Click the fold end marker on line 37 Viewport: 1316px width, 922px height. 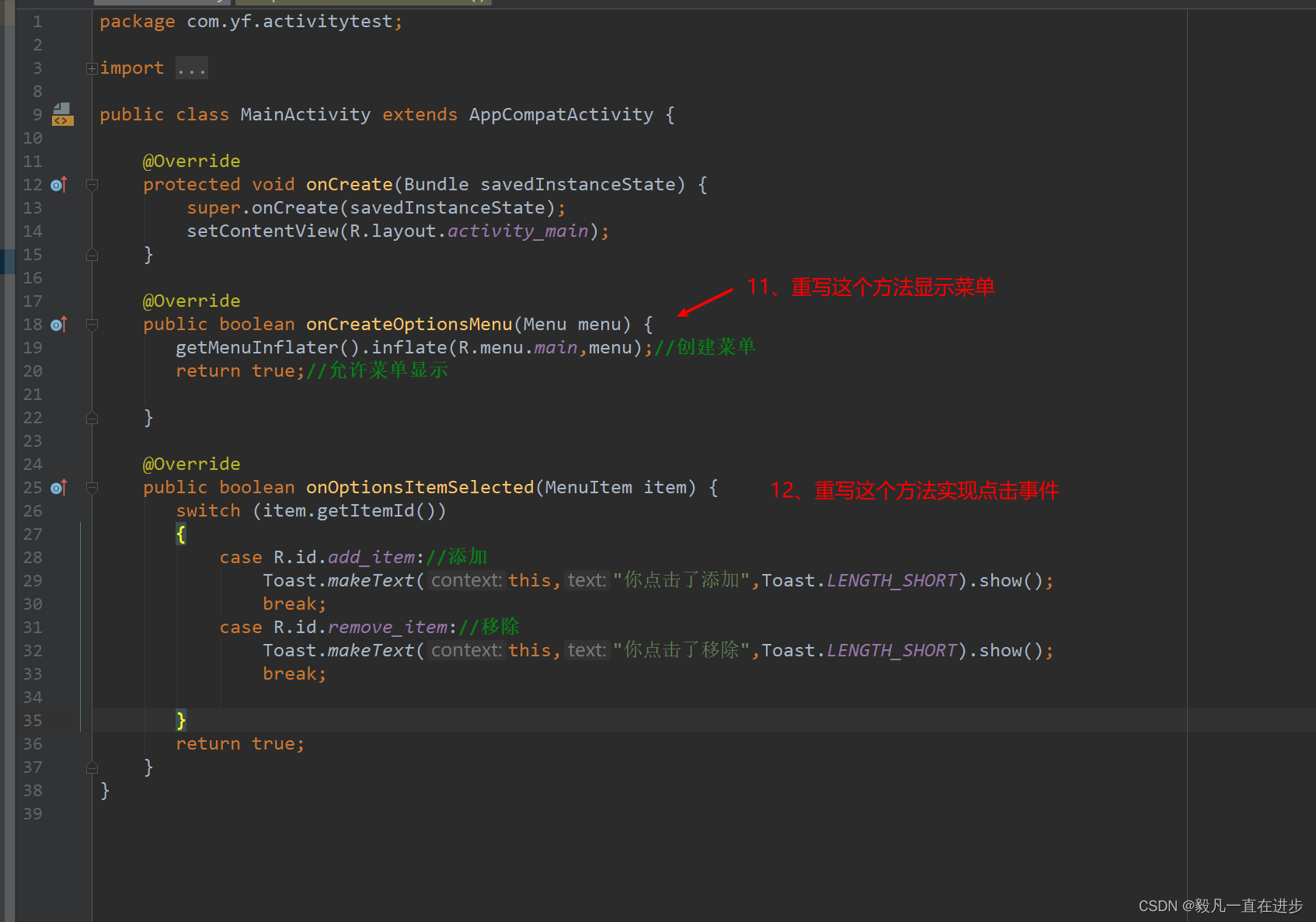(92, 767)
